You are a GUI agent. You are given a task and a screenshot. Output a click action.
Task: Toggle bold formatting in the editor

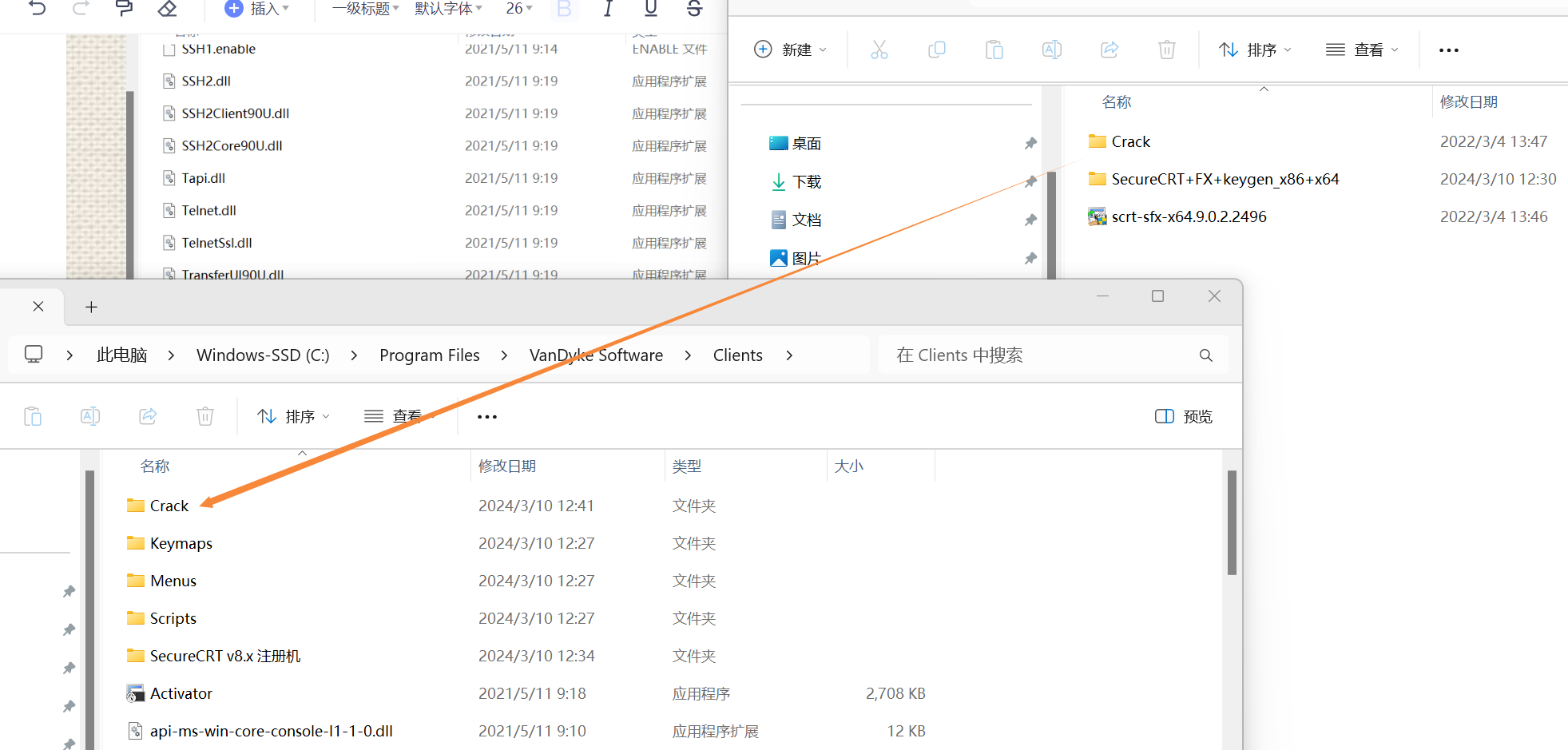pyautogui.click(x=564, y=9)
